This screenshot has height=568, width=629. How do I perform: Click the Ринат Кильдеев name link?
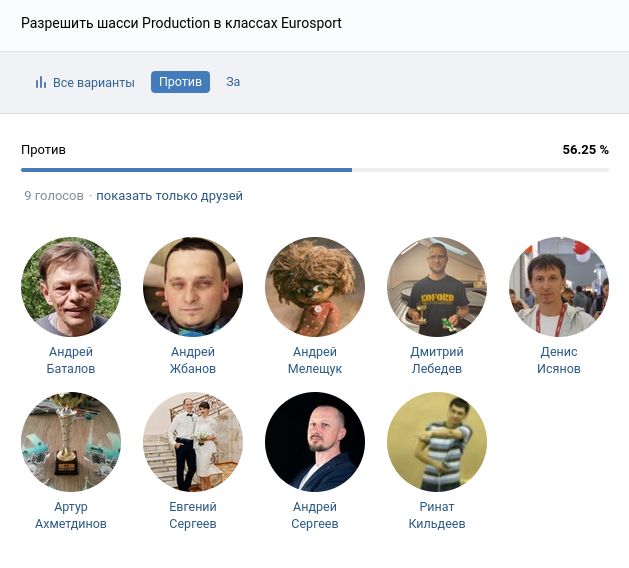coord(437,515)
